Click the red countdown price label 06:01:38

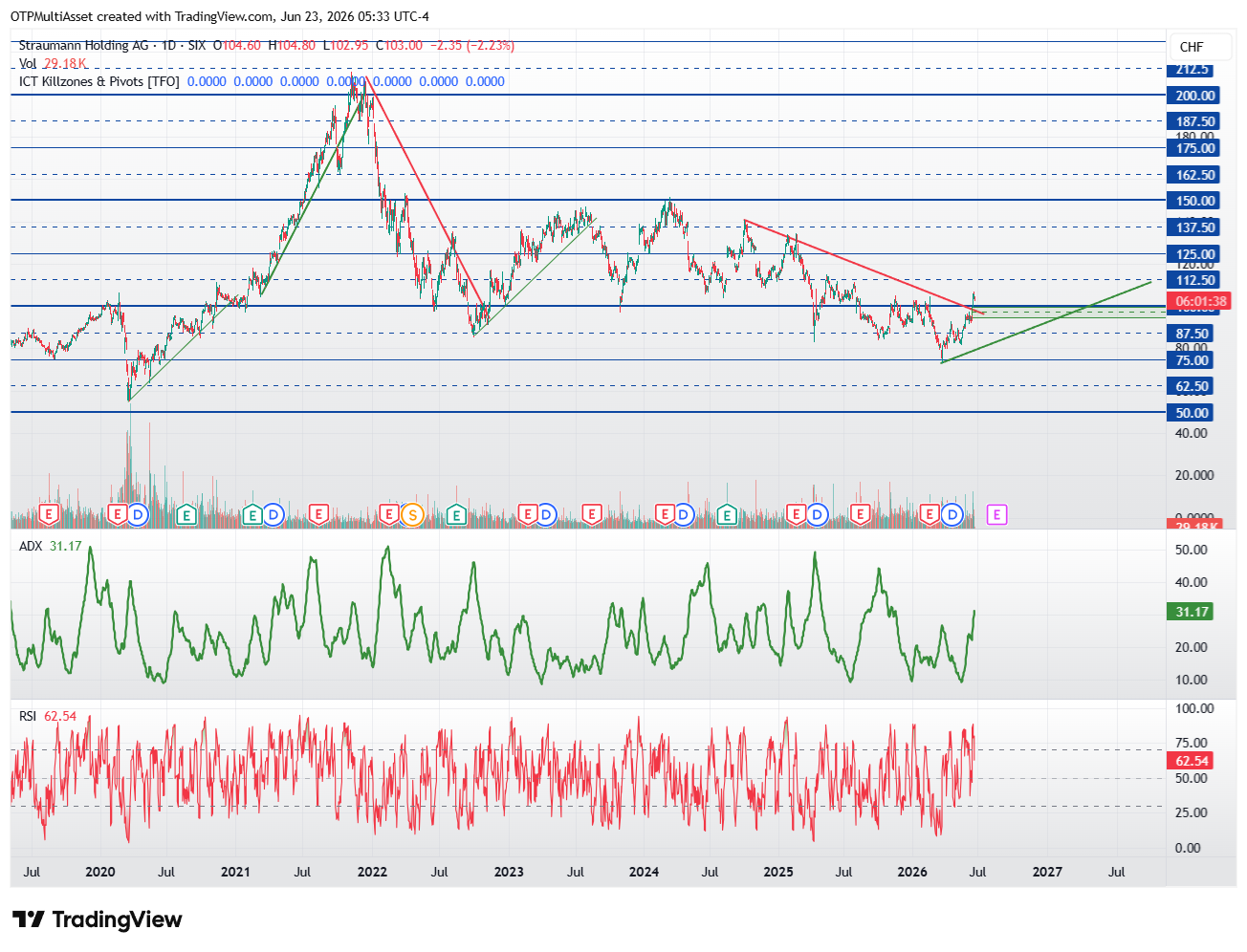pos(1200,301)
